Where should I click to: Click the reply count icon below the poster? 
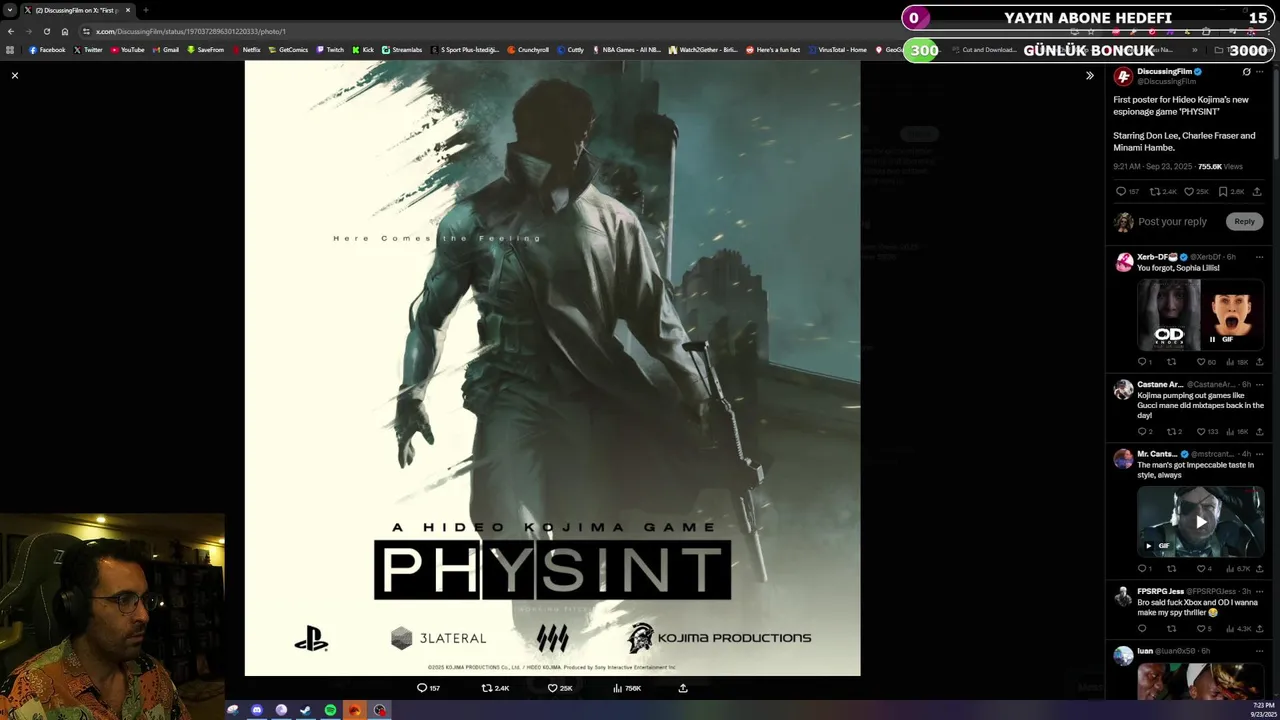tap(428, 688)
